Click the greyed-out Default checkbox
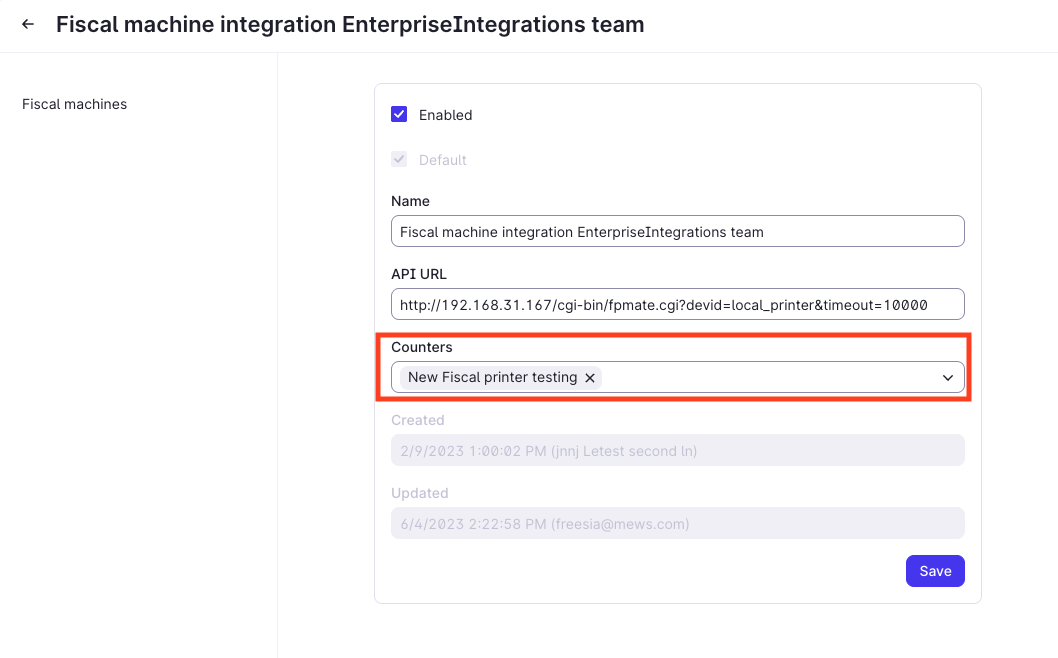 coord(399,159)
